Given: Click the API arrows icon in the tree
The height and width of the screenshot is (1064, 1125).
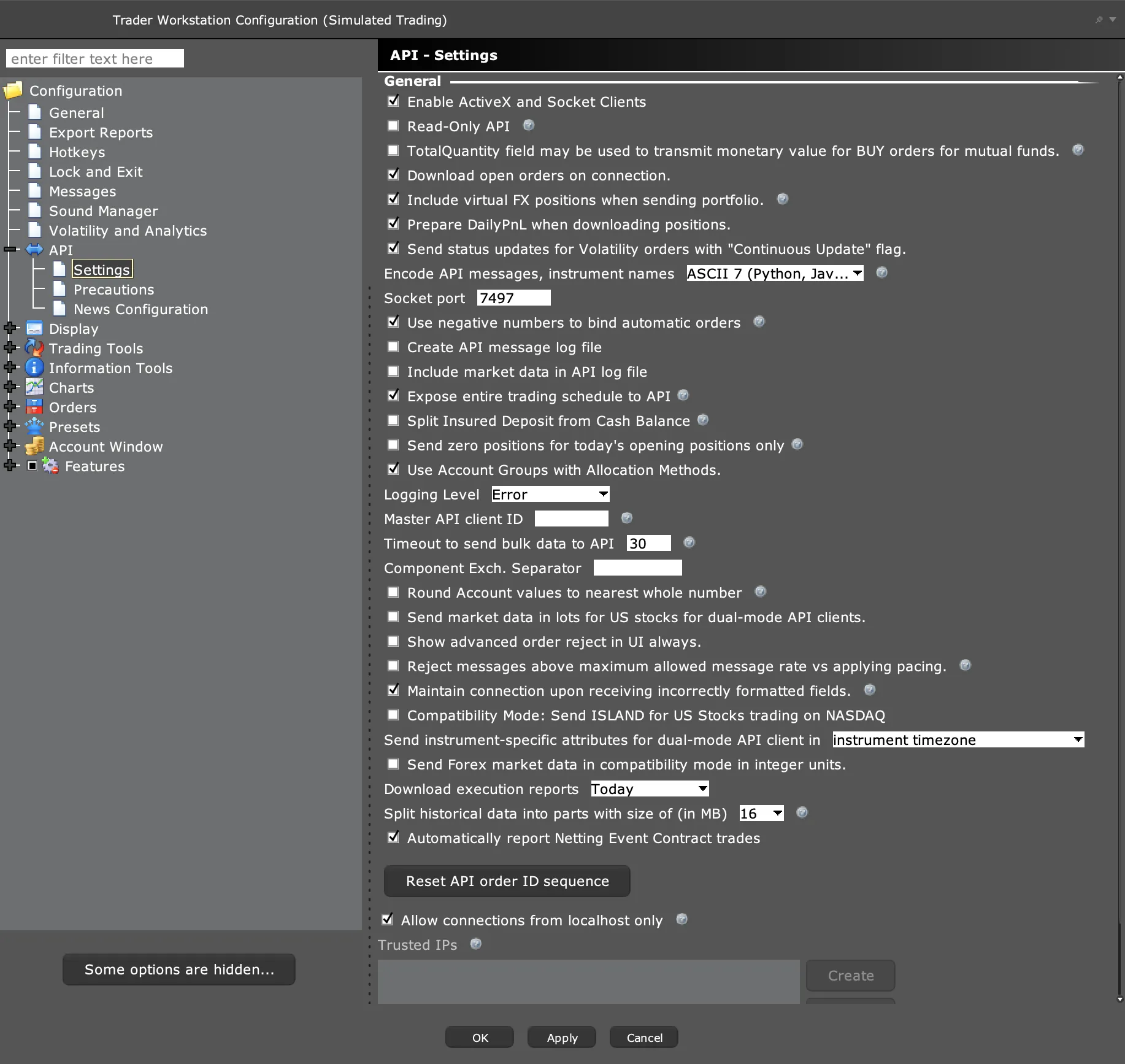Looking at the screenshot, I should click(34, 249).
